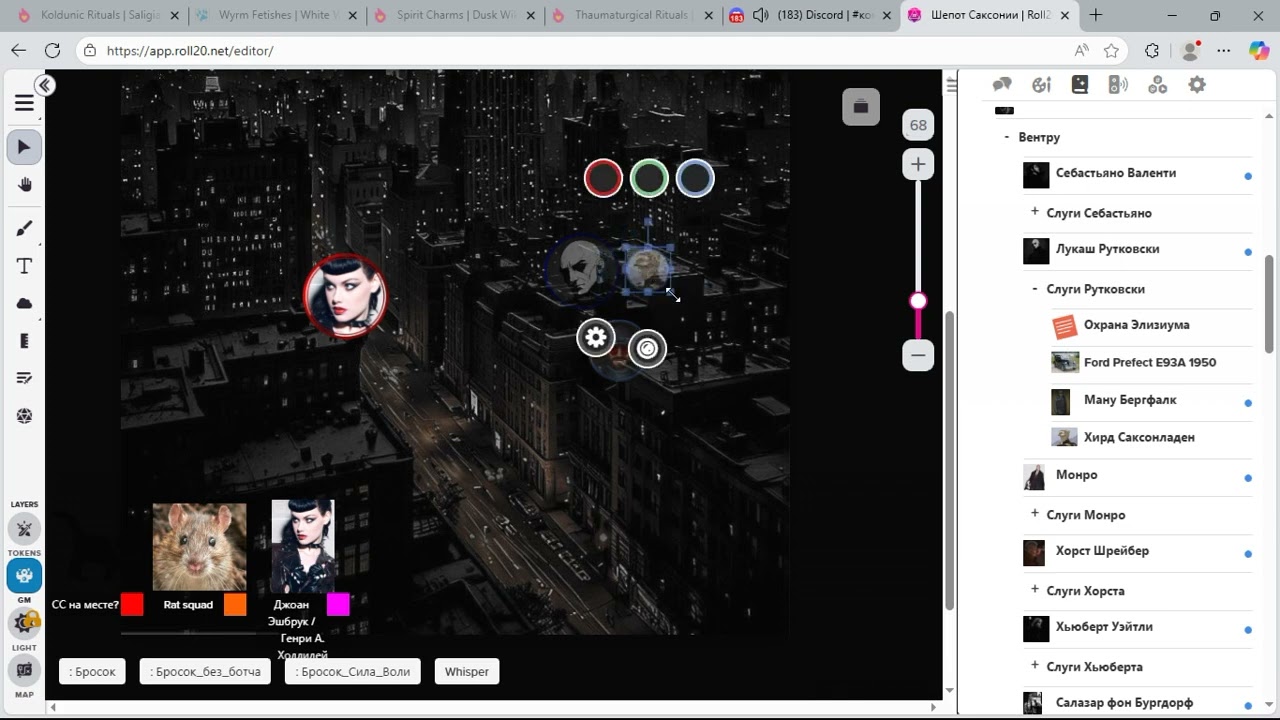Click the red color square beside СС на месте?
Viewport: 1280px width, 720px height.
click(x=132, y=604)
